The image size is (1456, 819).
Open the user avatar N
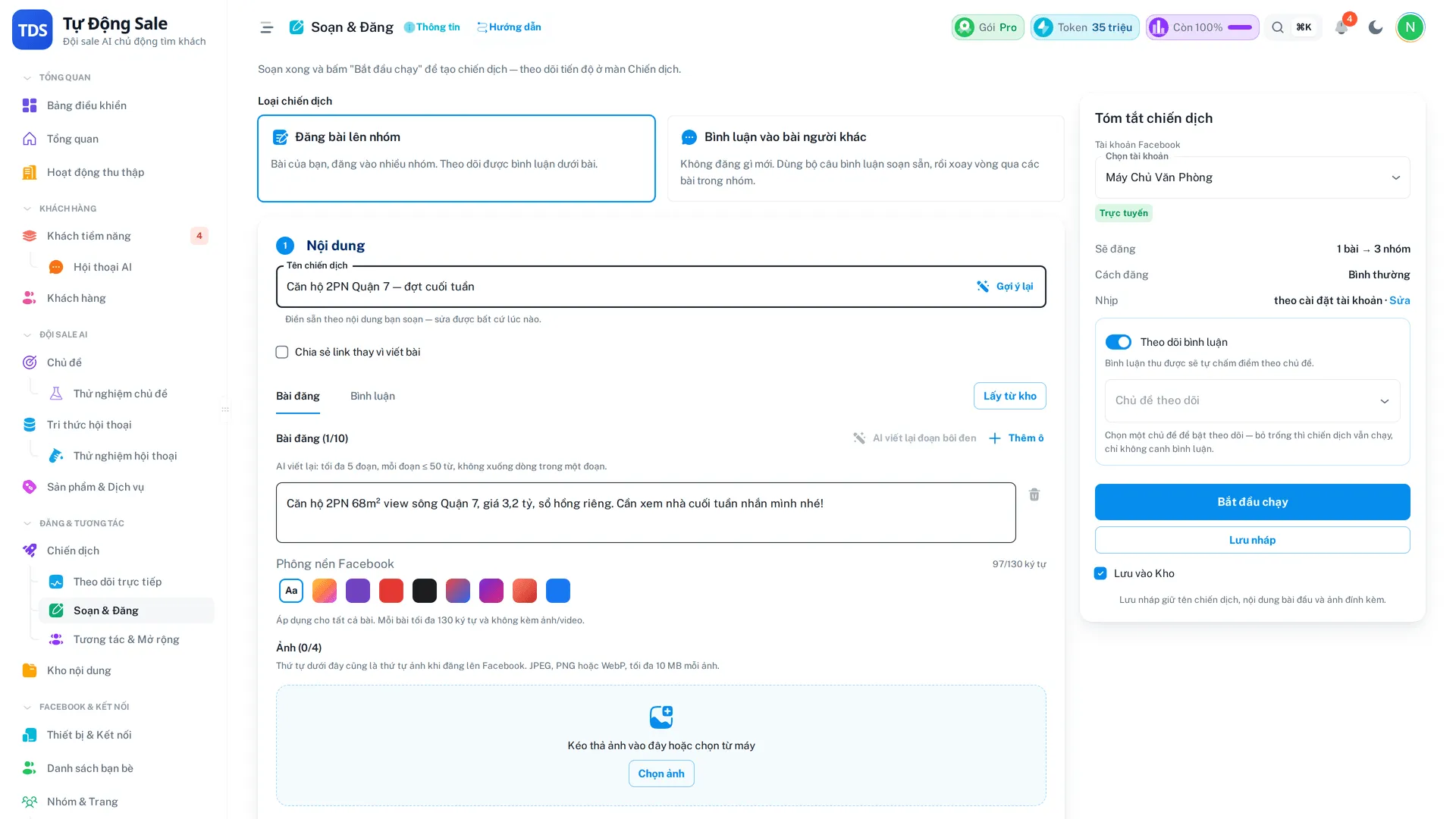point(1410,27)
